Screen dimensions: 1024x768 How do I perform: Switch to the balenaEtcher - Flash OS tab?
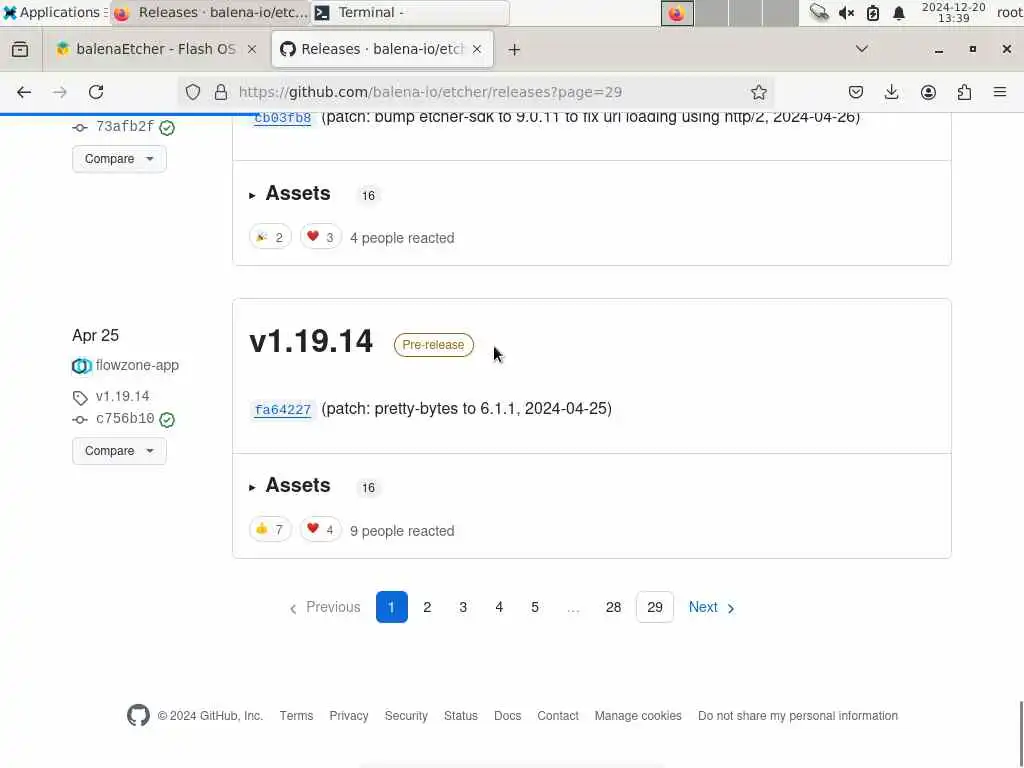point(157,49)
